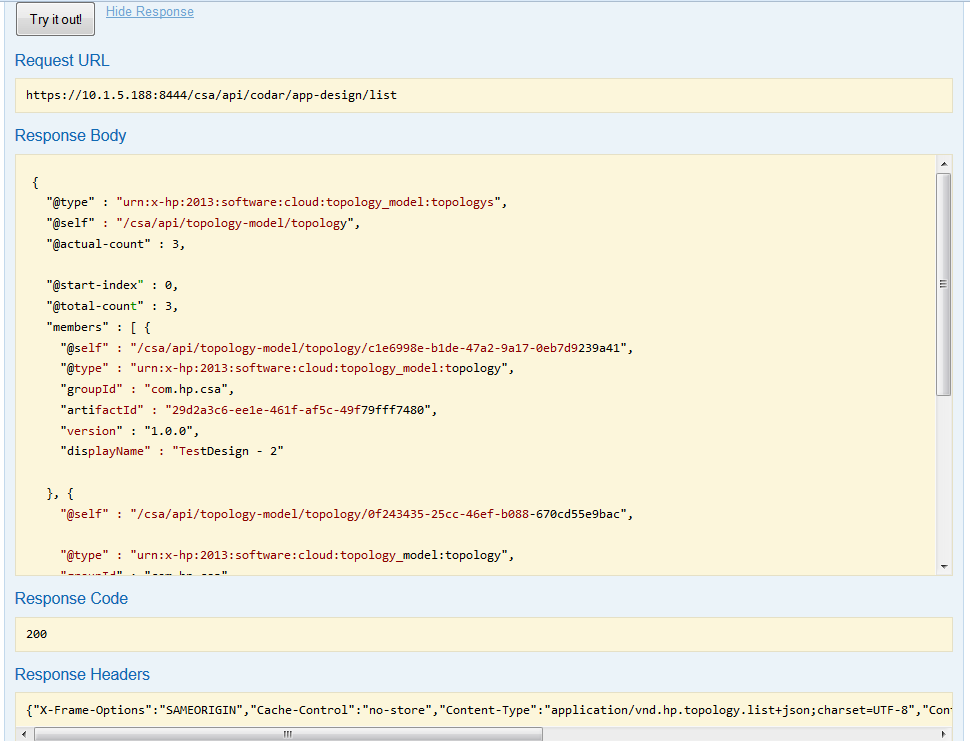The width and height of the screenshot is (970, 741).
Task: Click the second member's @type topology value
Action: [322, 555]
